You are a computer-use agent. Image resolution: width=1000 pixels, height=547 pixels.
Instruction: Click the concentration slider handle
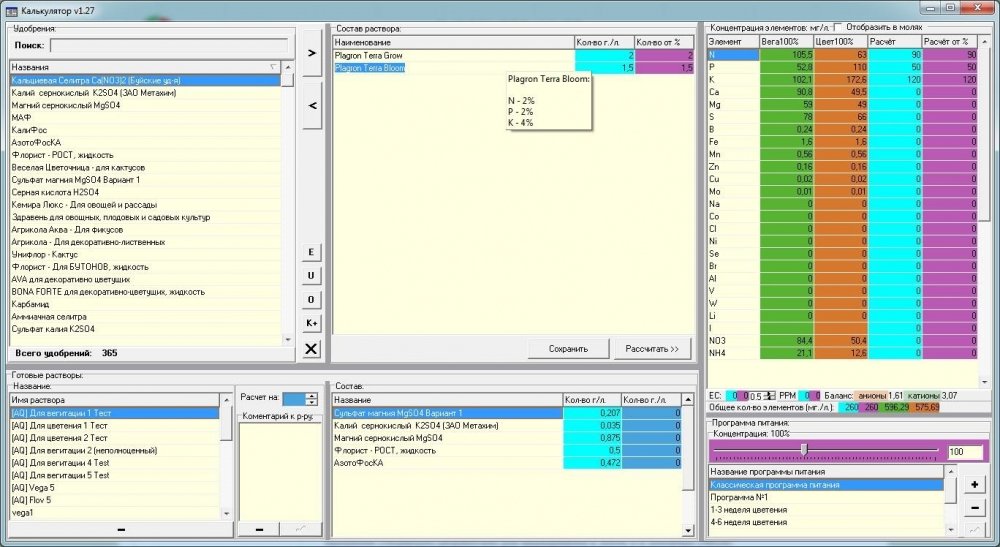coord(804,450)
